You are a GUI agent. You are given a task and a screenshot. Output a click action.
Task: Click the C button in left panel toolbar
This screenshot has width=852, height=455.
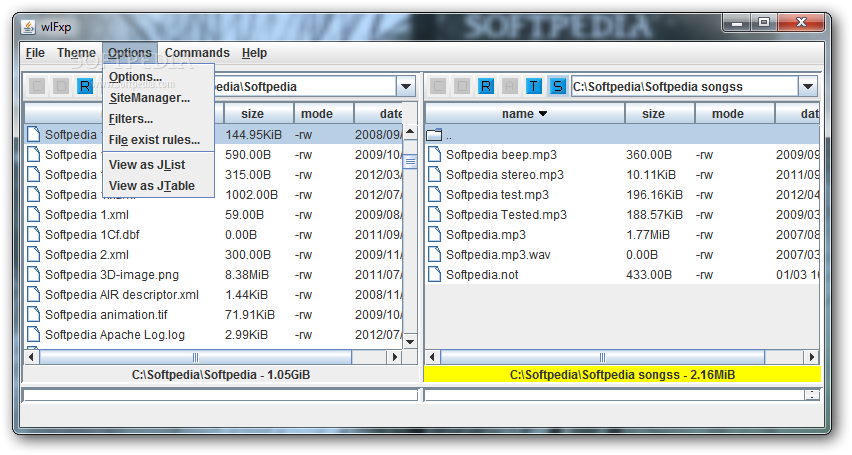point(37,86)
